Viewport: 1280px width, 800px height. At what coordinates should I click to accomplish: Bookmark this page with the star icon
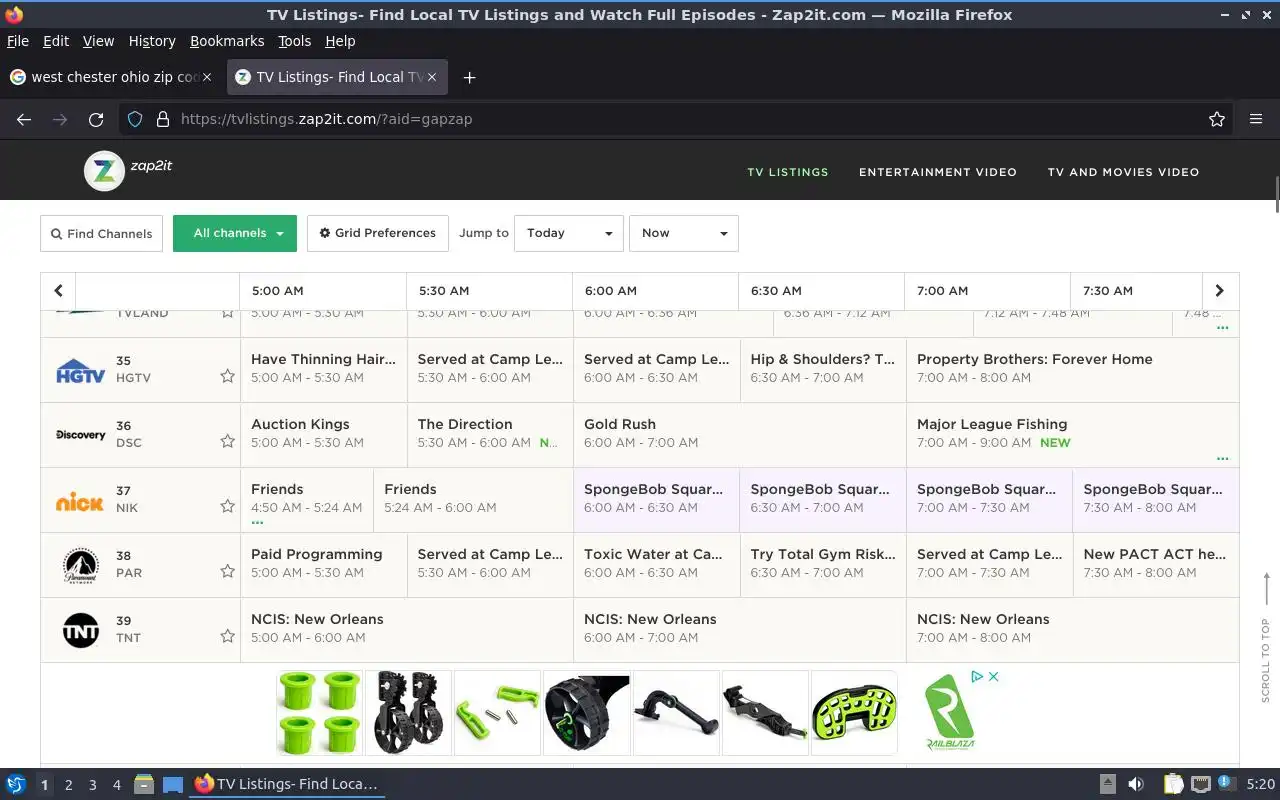coord(1217,119)
